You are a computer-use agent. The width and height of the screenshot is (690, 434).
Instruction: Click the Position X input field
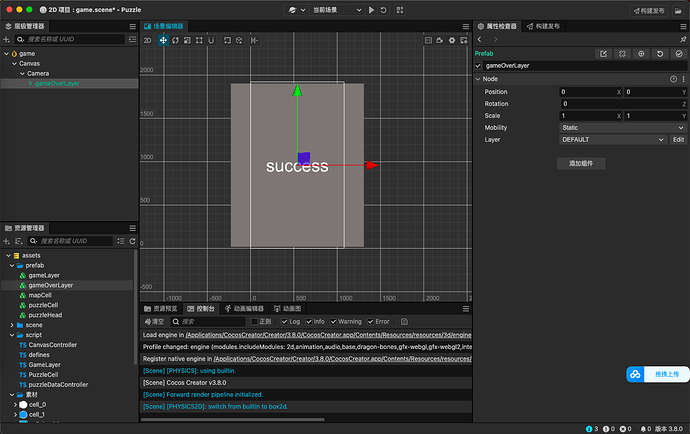click(587, 92)
